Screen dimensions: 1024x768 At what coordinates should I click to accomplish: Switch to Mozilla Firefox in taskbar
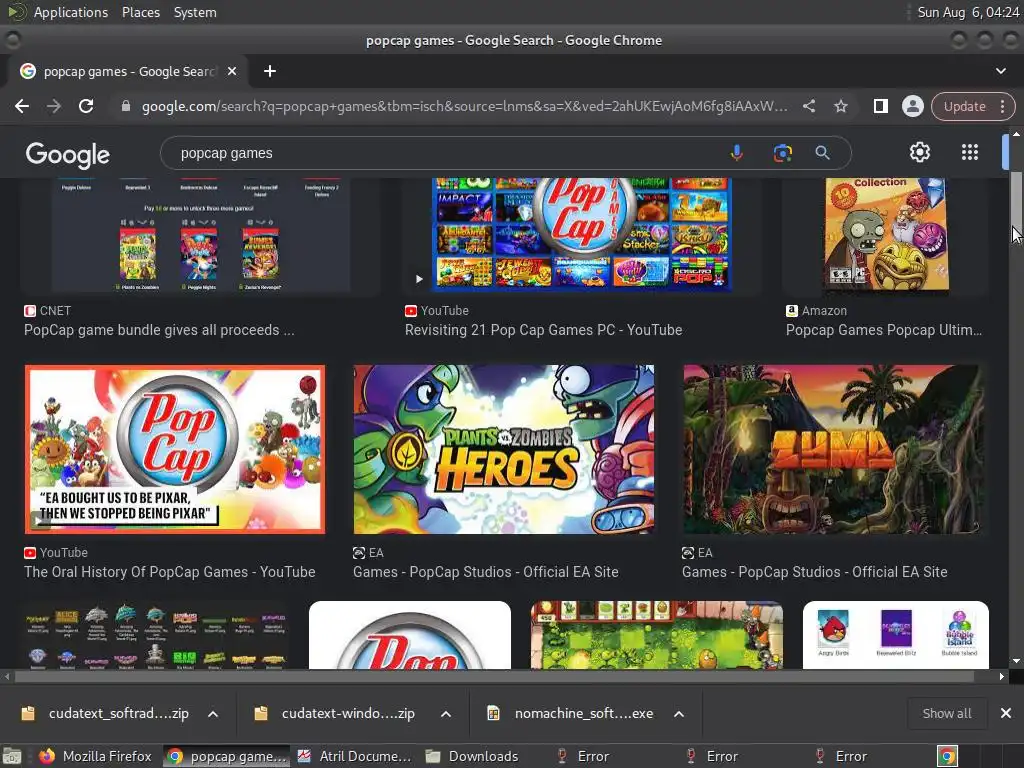tap(96, 756)
